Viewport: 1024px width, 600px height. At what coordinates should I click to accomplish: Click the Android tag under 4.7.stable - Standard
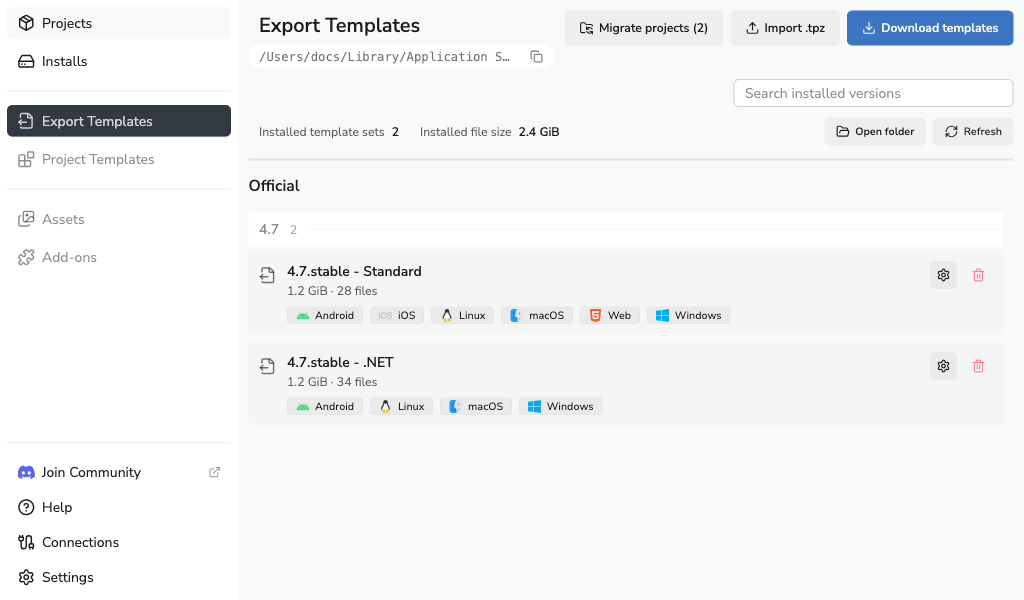325,315
